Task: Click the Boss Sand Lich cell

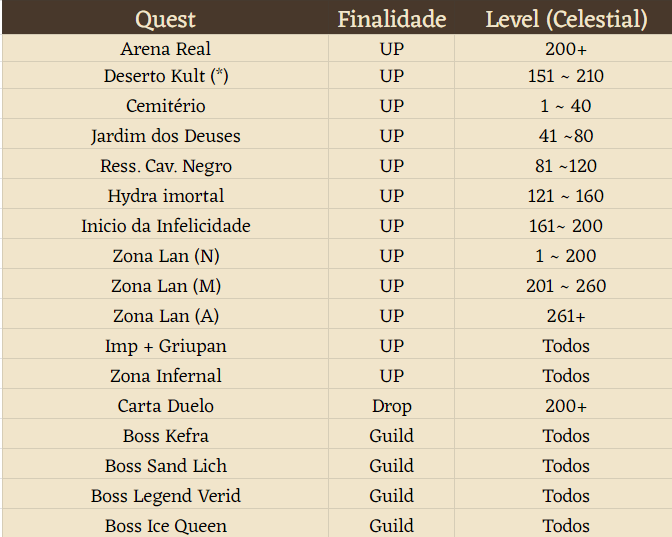Action: pos(165,464)
